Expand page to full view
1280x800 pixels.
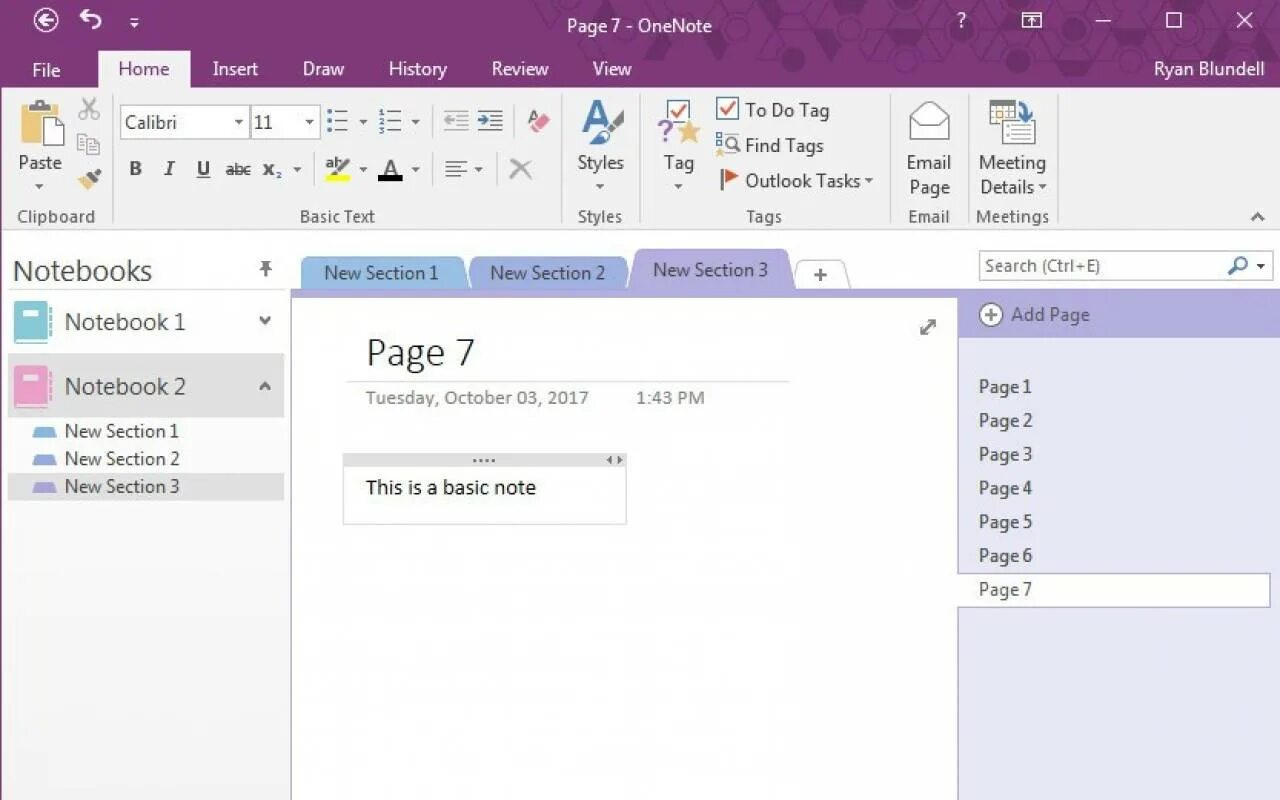pos(928,327)
